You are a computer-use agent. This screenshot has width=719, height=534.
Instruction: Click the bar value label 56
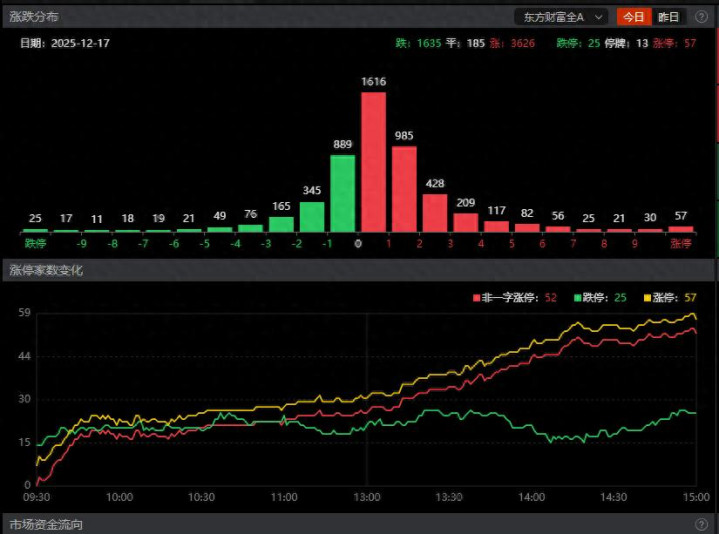tap(558, 216)
